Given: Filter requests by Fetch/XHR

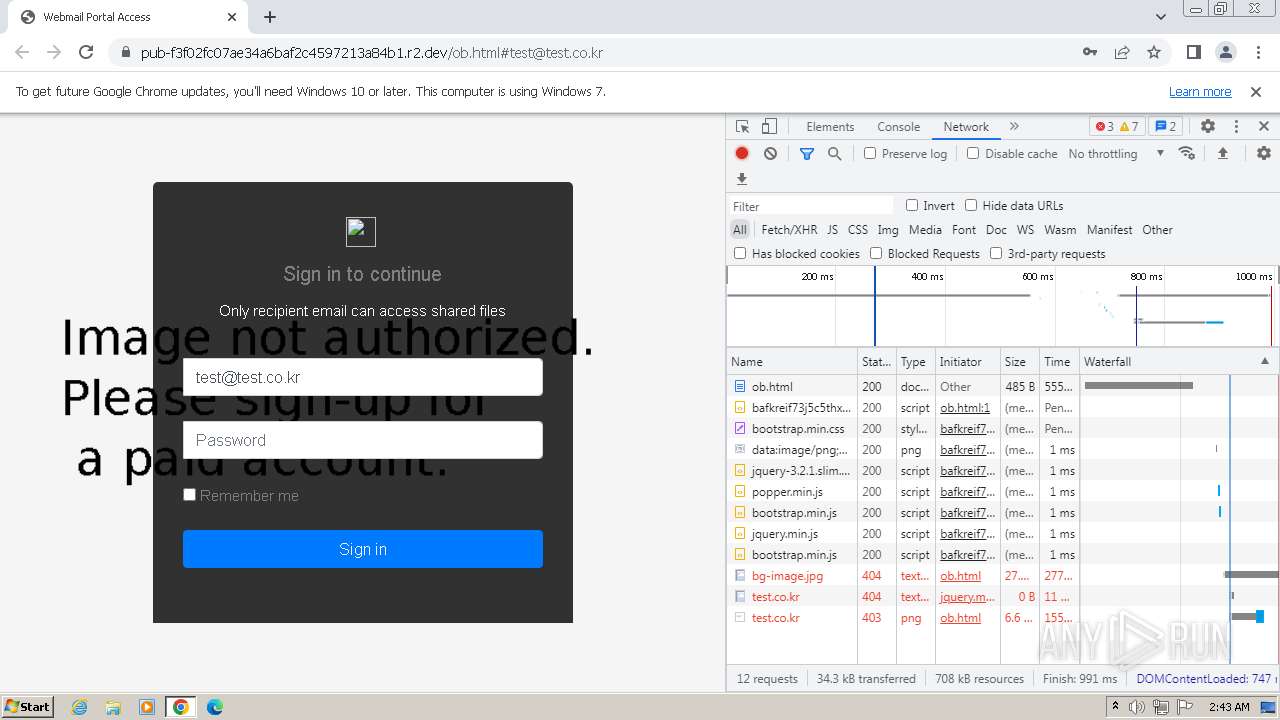Looking at the screenshot, I should (x=789, y=229).
